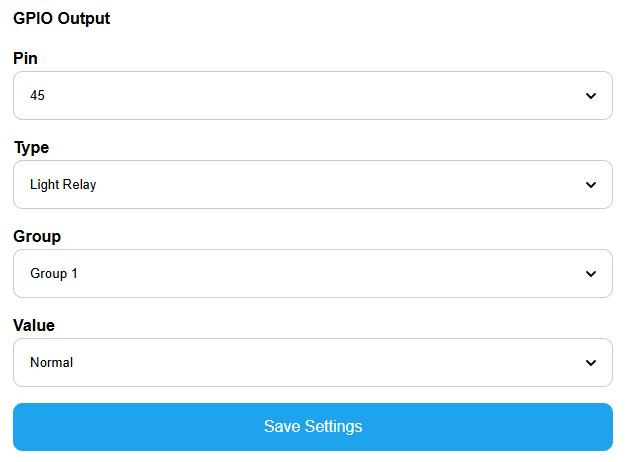Click the Group 1 selected option text
The image size is (631, 462).
[54, 274]
